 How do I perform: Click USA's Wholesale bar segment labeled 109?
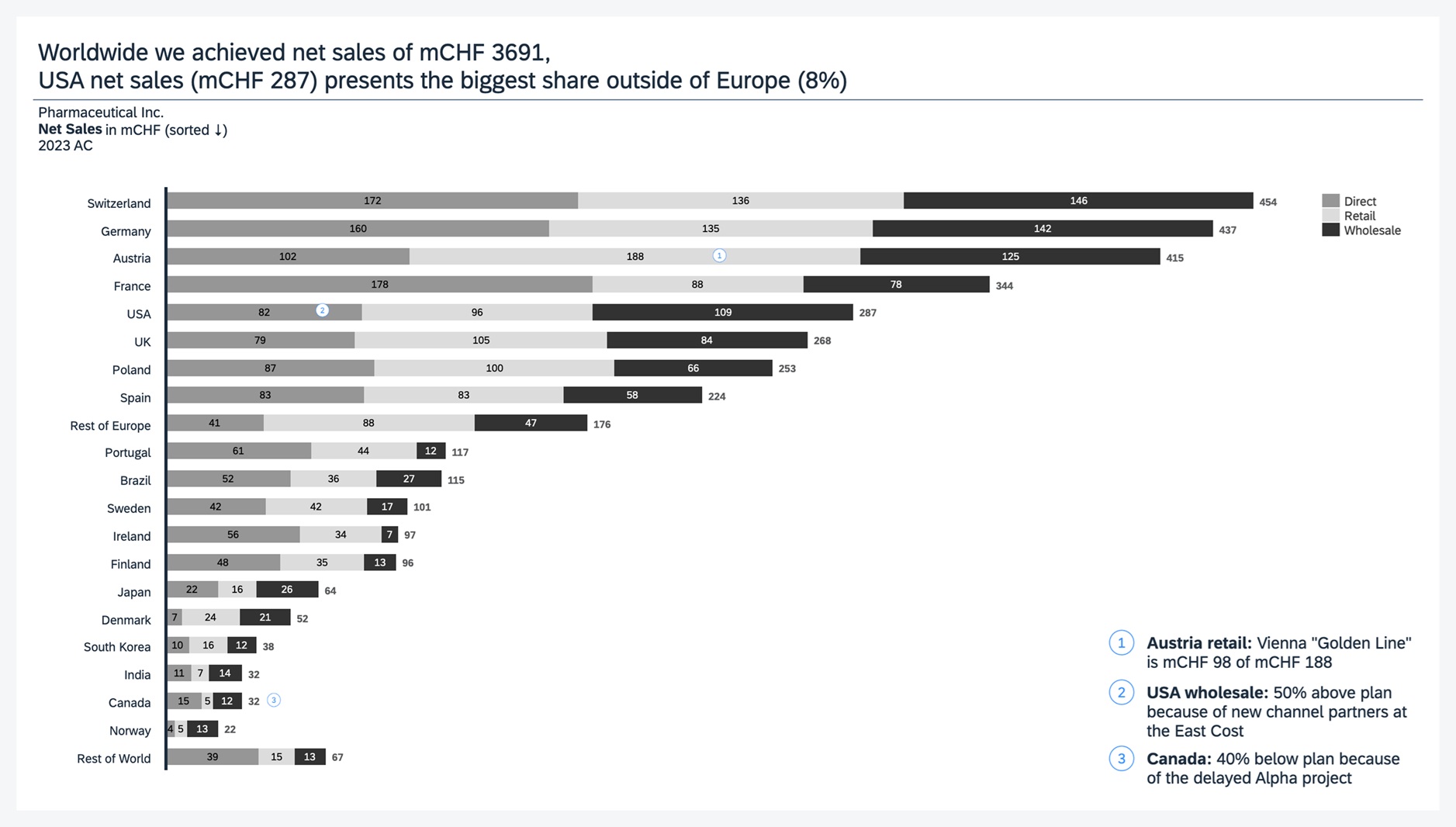click(722, 313)
